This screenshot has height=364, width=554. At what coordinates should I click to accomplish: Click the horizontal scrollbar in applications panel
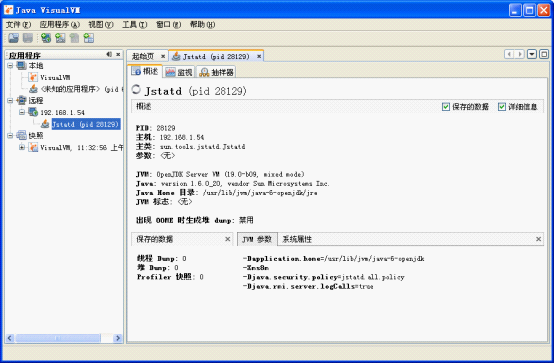click(x=64, y=338)
